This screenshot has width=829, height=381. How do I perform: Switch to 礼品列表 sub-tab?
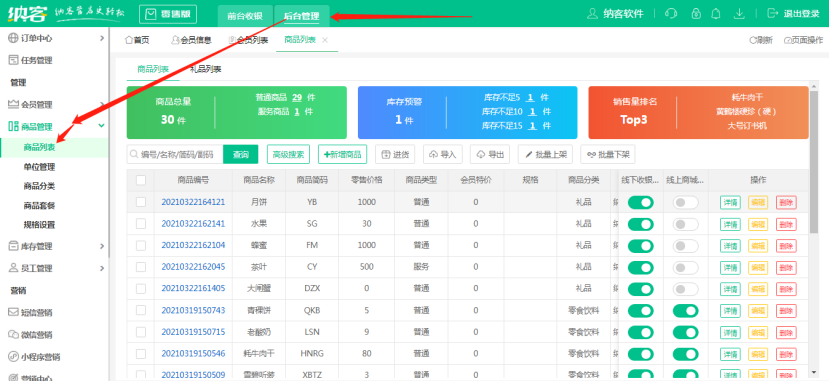click(x=205, y=69)
